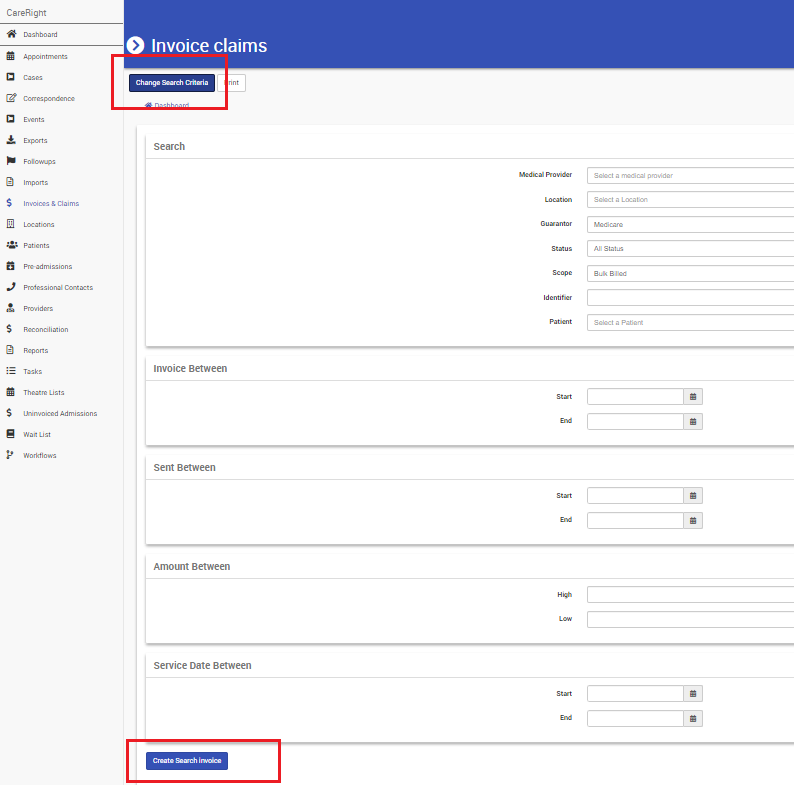The width and height of the screenshot is (794, 785).
Task: Click the Invoice Between End date field
Action: click(x=636, y=421)
